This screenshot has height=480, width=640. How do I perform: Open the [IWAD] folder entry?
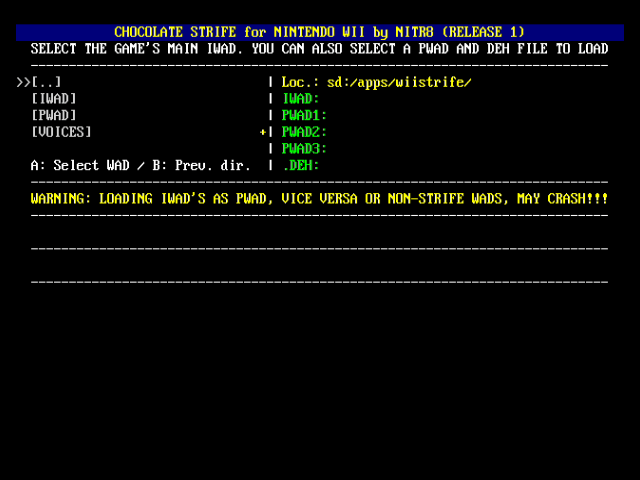53,99
